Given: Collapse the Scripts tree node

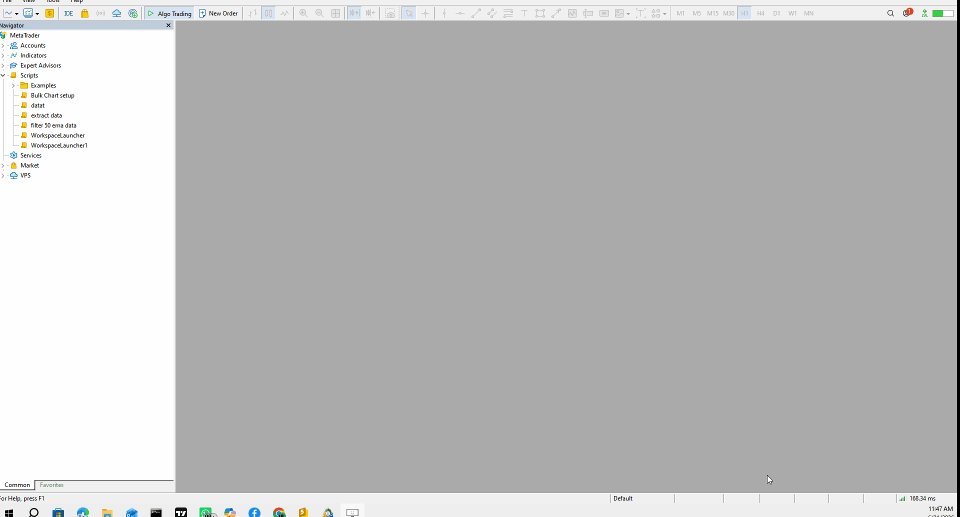Looking at the screenshot, I should (x=3, y=75).
